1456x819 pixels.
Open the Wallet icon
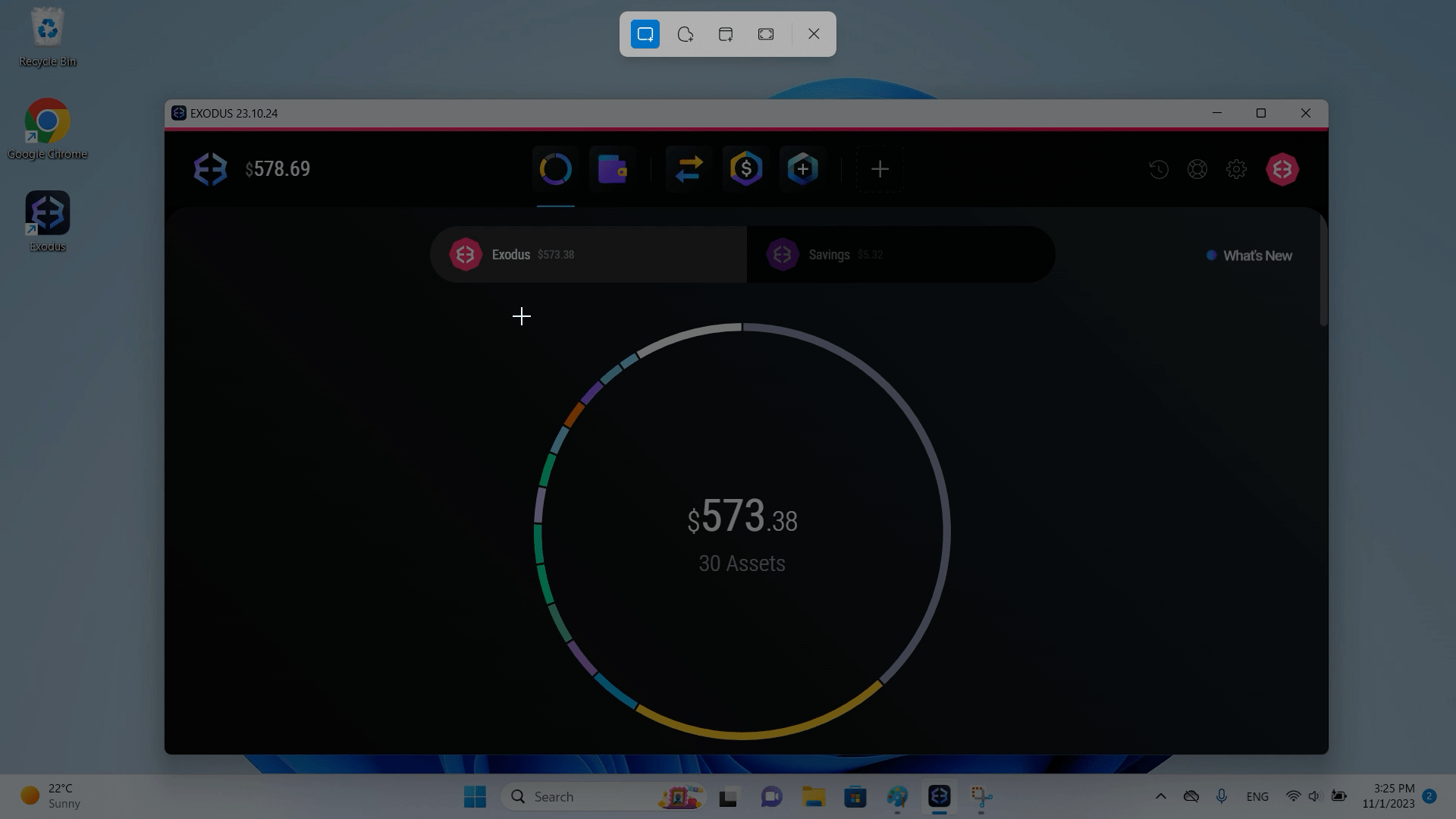(612, 169)
